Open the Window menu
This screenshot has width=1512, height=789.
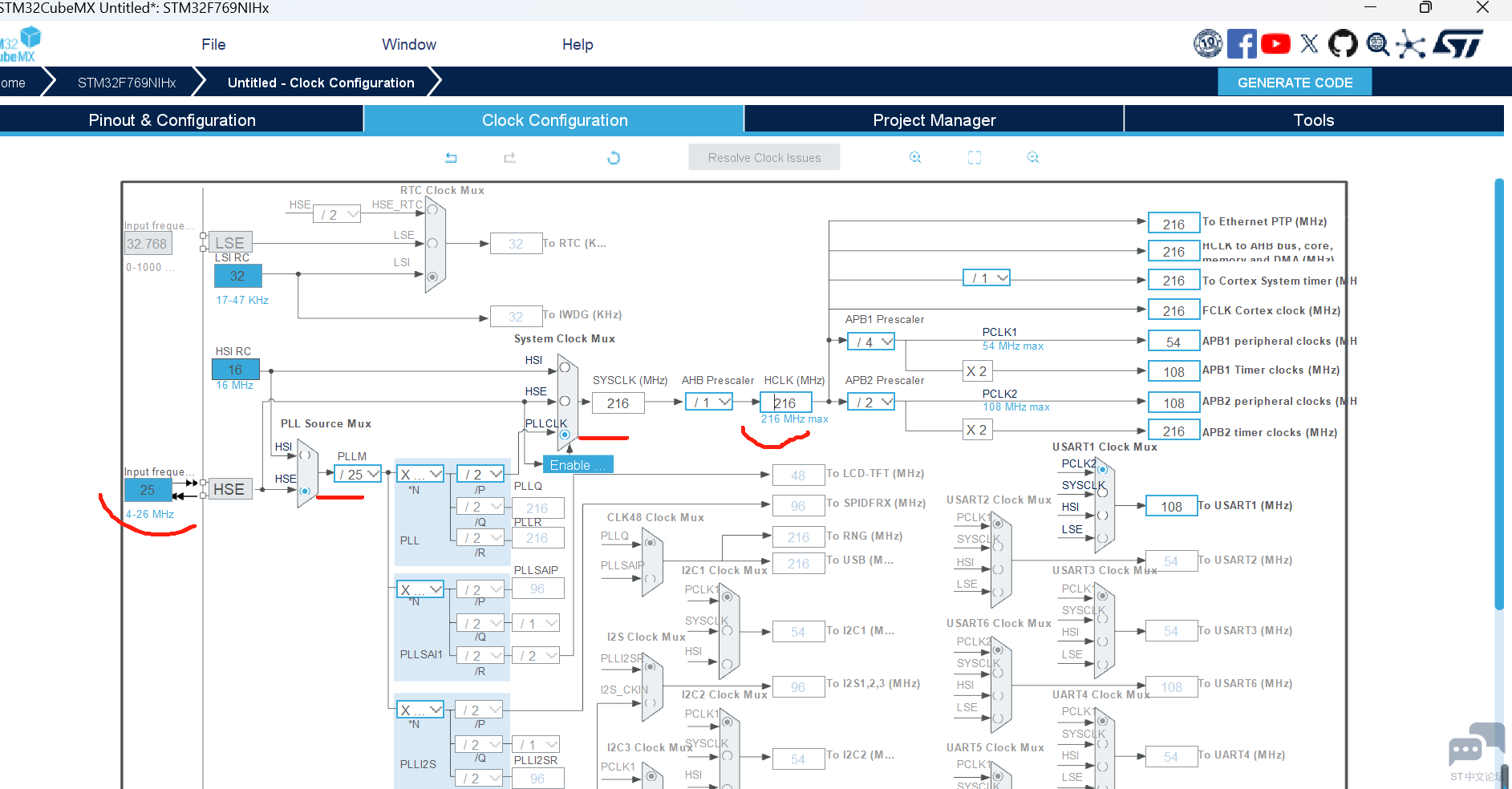409,45
